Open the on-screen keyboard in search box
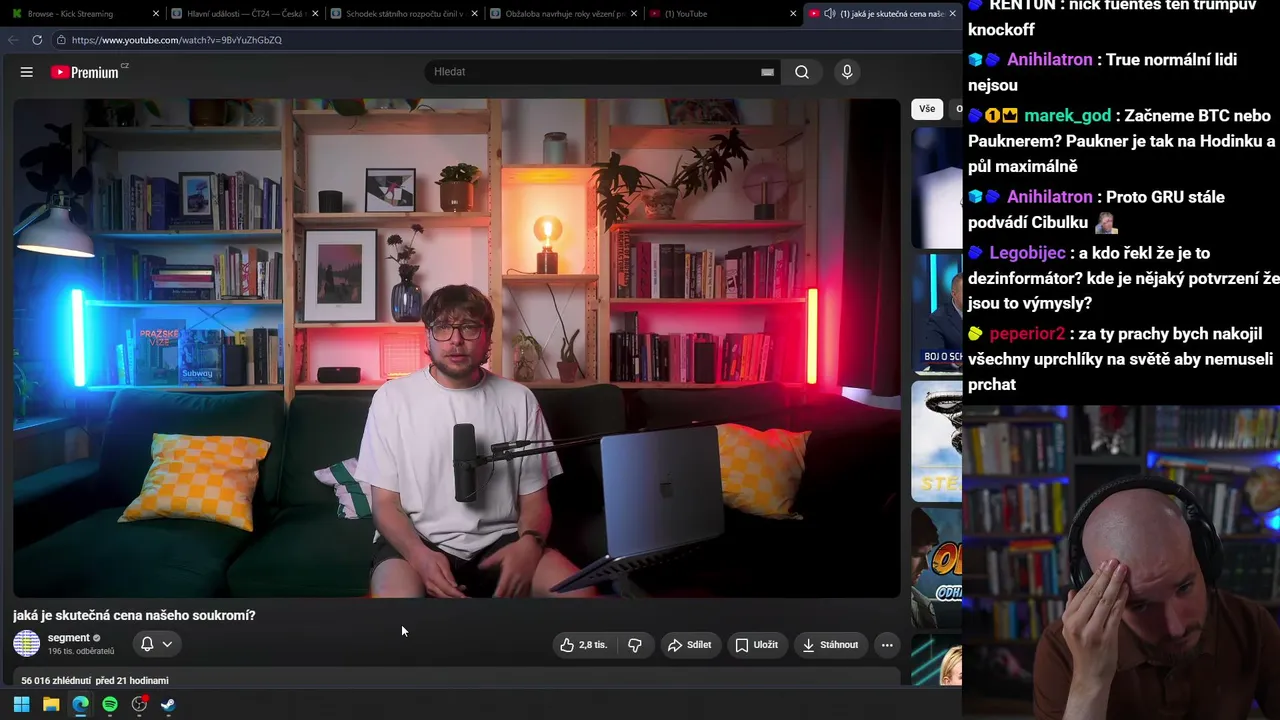The image size is (1280, 720). [x=767, y=72]
